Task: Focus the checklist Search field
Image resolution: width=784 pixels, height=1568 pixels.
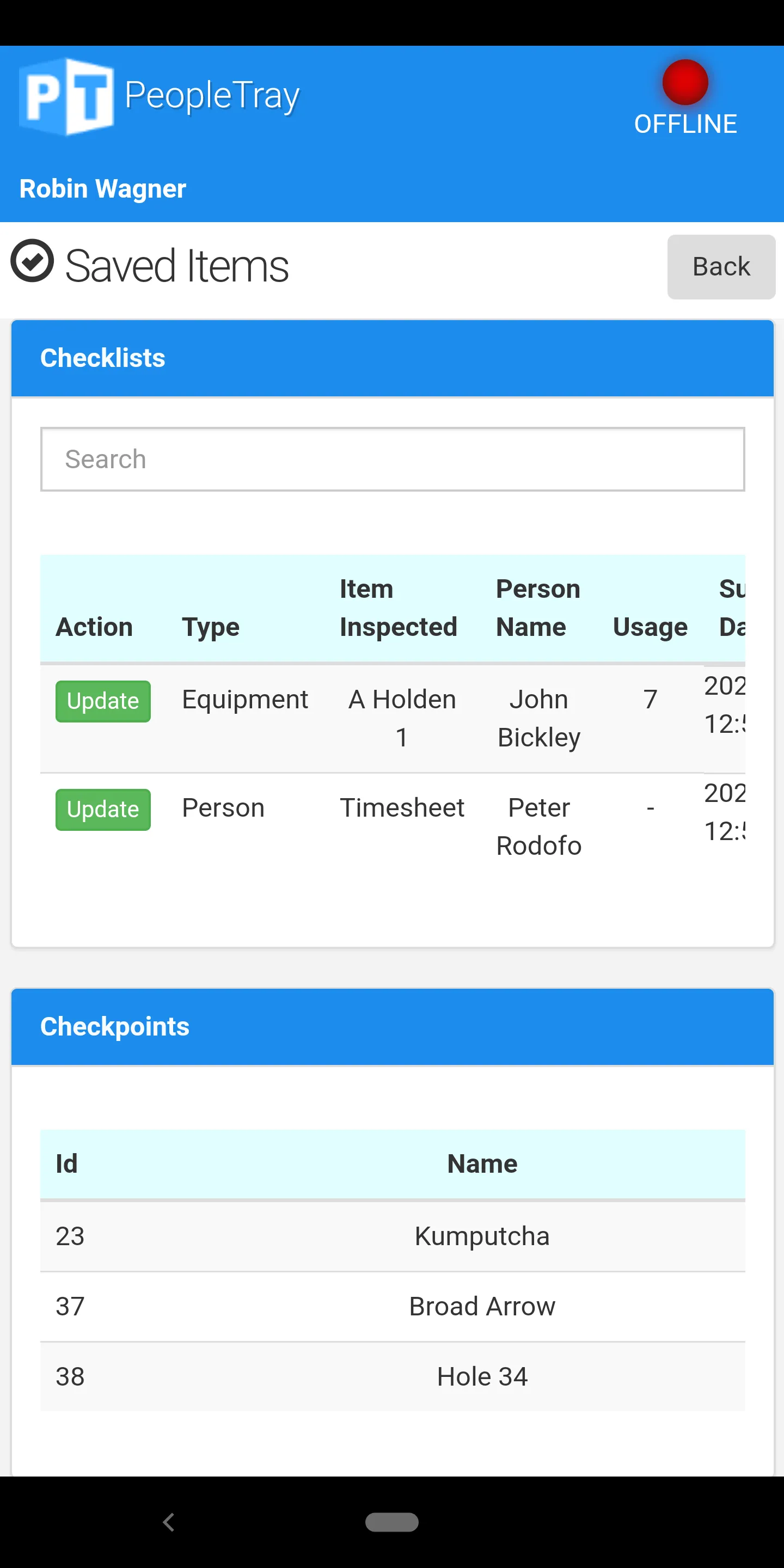Action: click(393, 459)
